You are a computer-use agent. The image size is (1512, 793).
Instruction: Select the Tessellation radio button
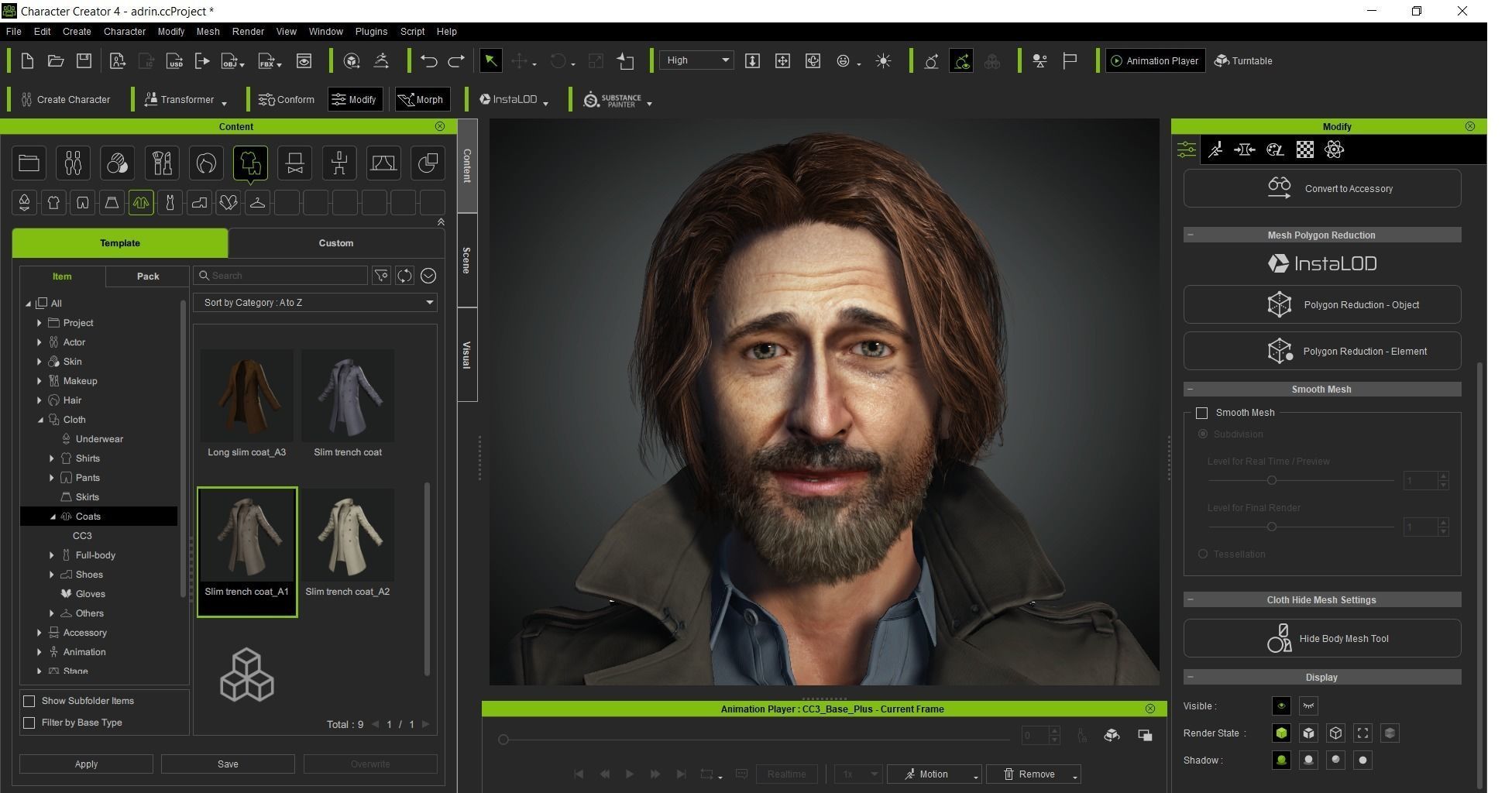click(x=1203, y=554)
